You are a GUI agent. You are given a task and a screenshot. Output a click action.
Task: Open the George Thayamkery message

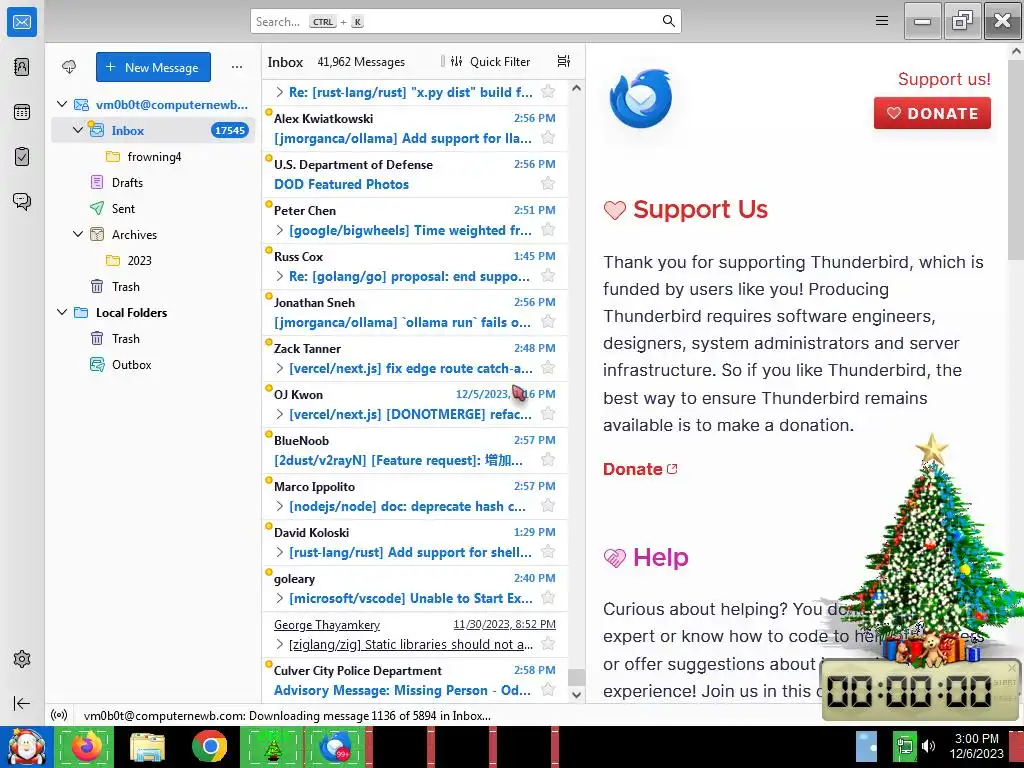tap(415, 634)
